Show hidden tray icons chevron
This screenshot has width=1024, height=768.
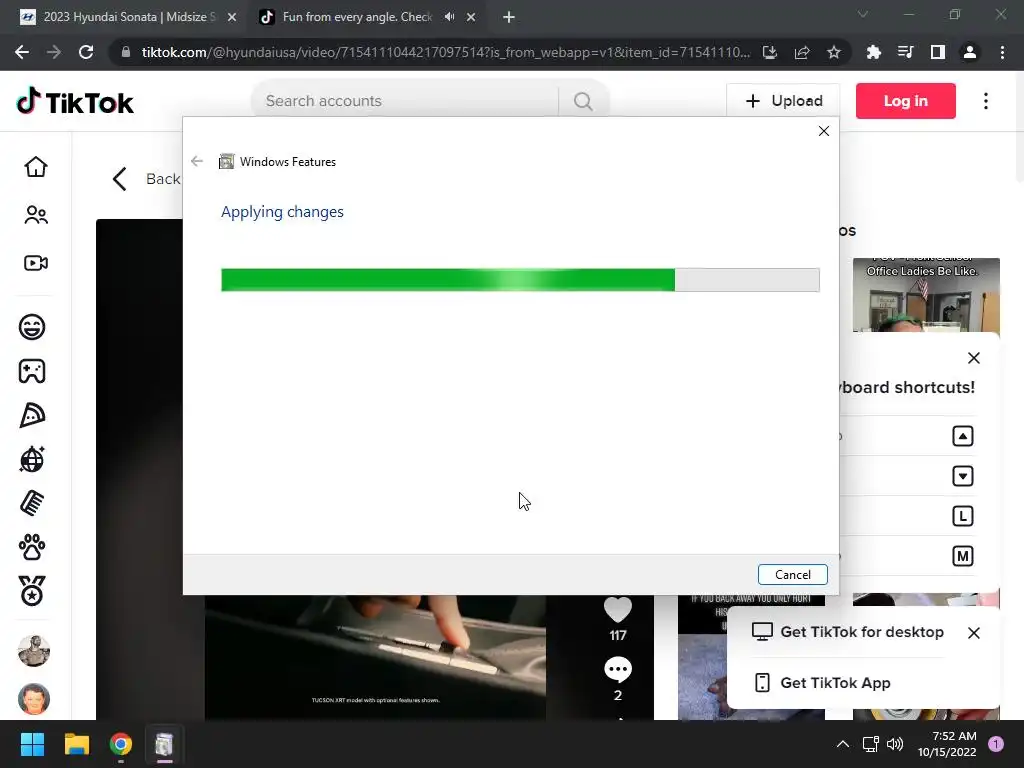[842, 744]
